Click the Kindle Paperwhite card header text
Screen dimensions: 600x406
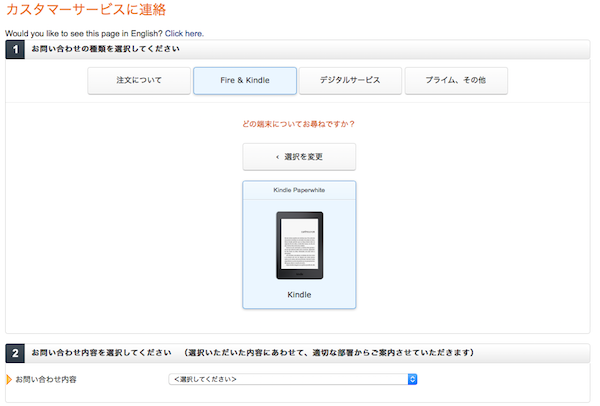click(x=299, y=190)
